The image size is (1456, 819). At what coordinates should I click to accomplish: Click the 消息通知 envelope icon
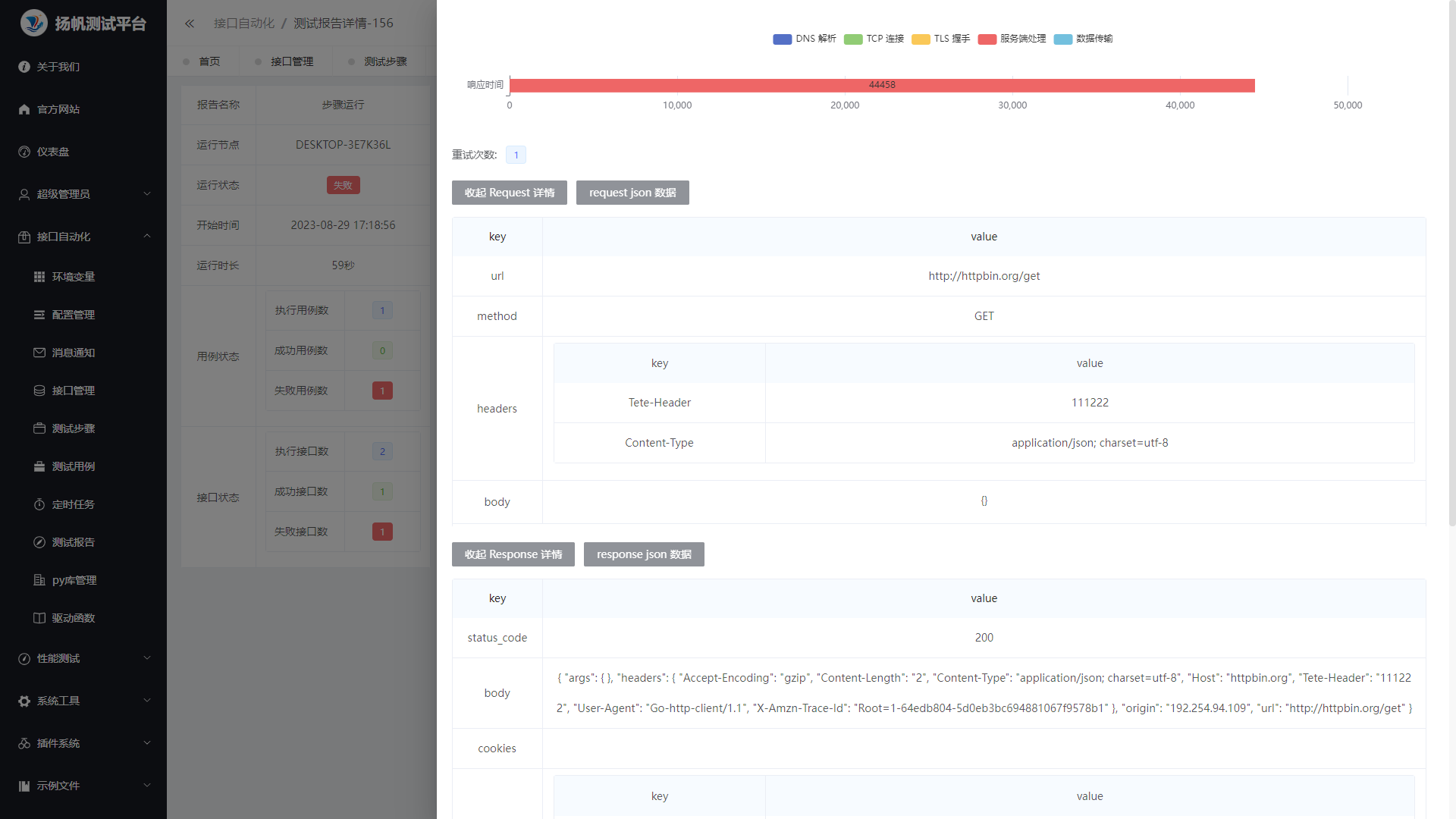[39, 353]
